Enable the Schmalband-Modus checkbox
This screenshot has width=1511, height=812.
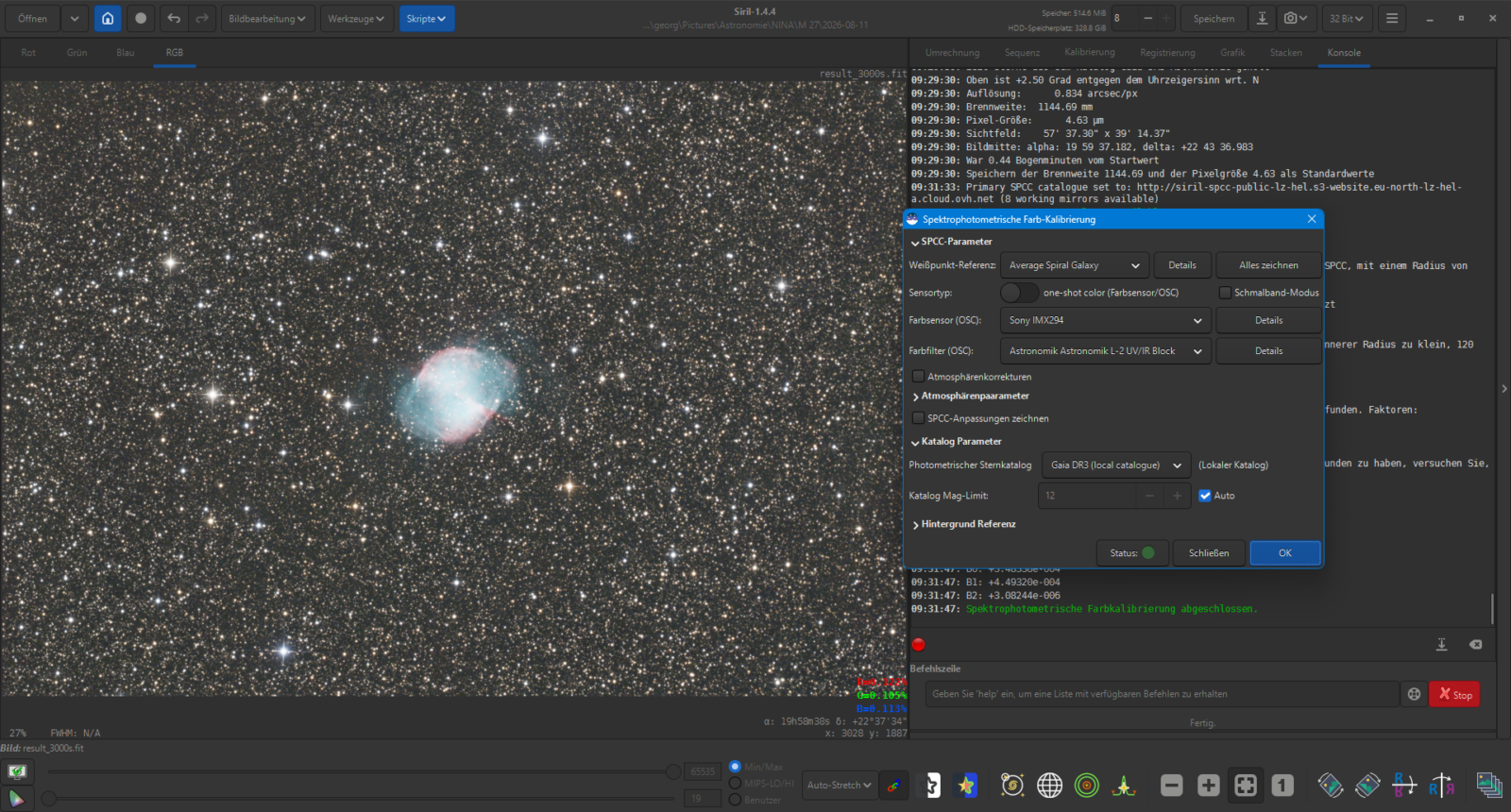pos(1225,293)
